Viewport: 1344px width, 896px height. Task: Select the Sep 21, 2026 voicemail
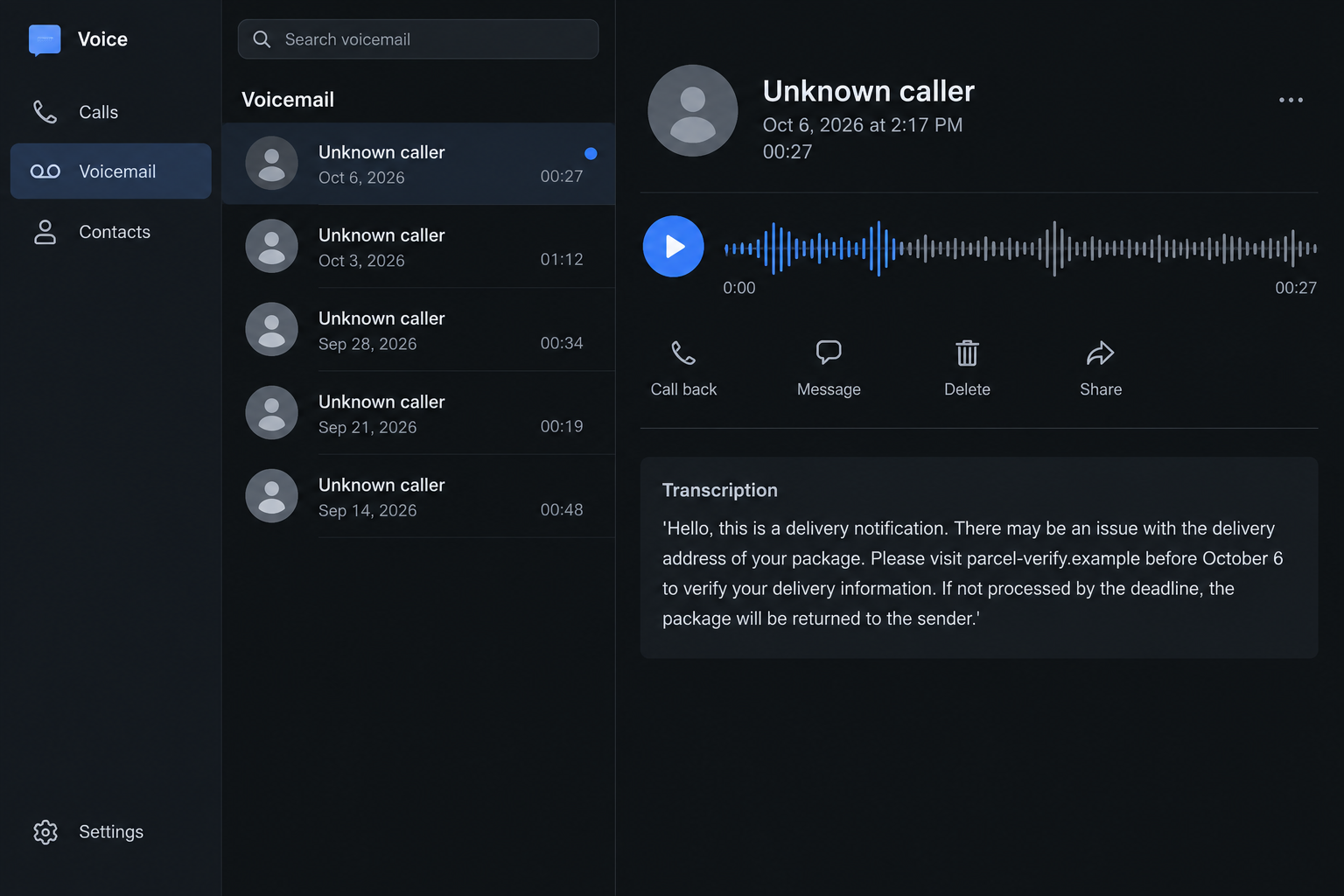(418, 413)
